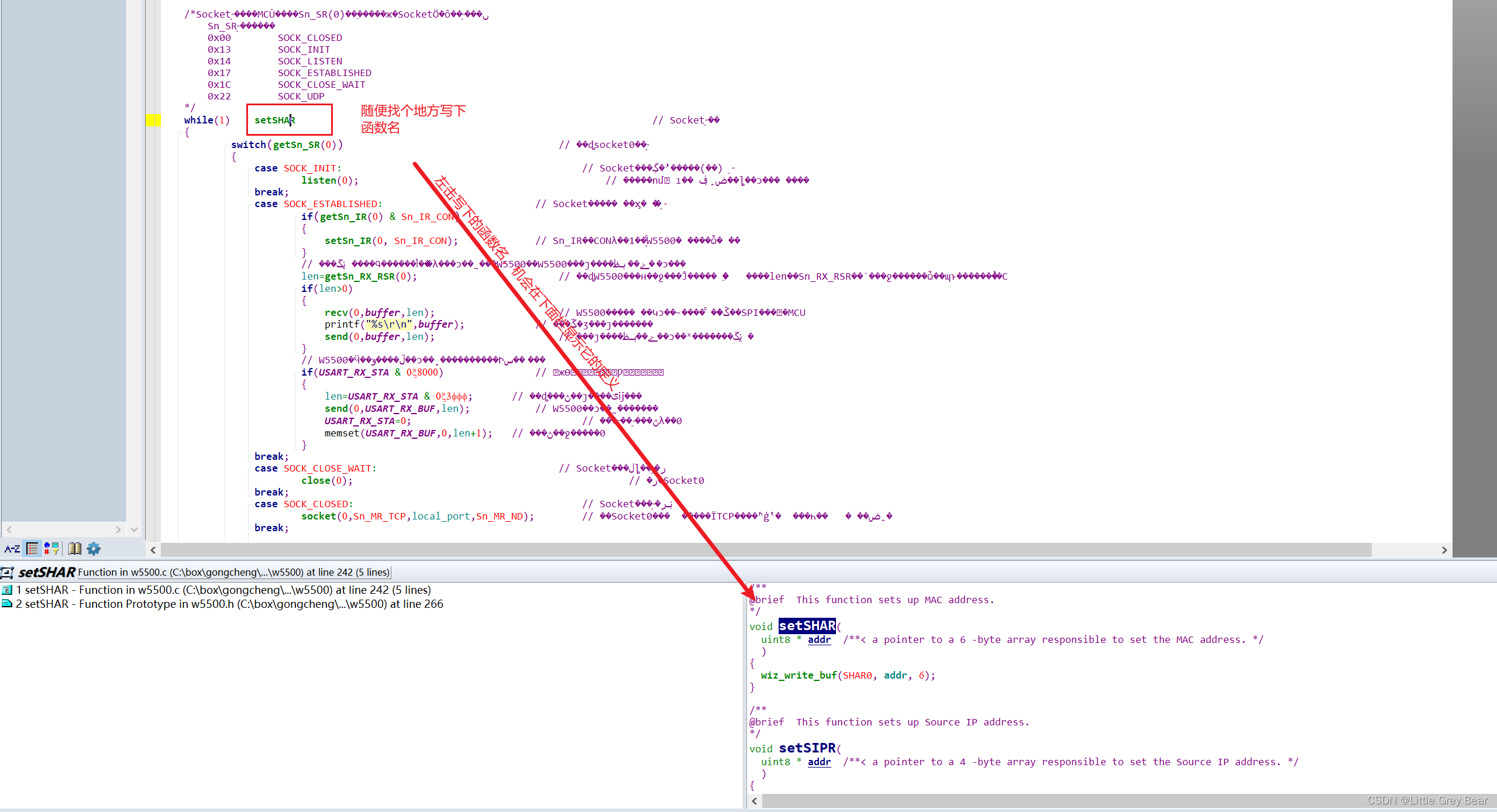Click the prototype icon for setSHAR result 2

point(7,604)
